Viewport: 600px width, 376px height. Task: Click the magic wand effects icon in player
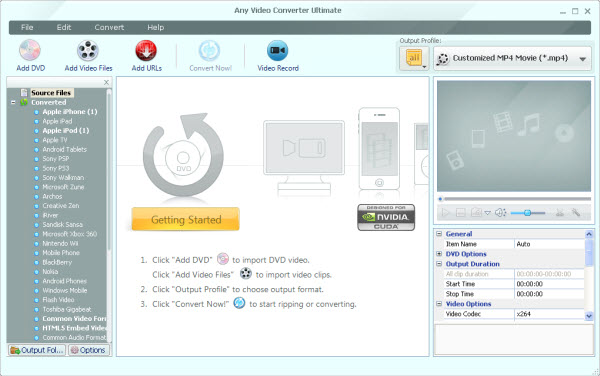pyautogui.click(x=576, y=212)
